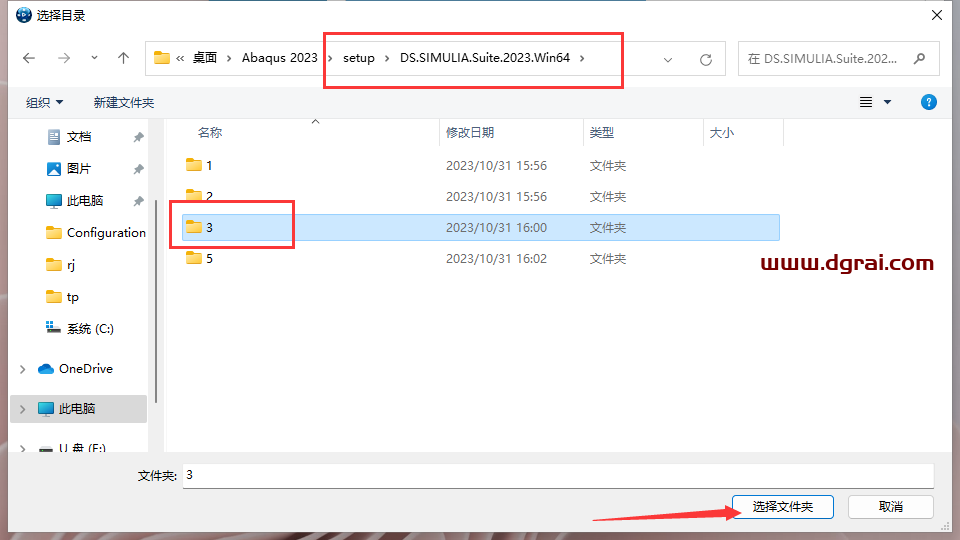Expand chevron after Abaqus 2023 breadcrumb
The width and height of the screenshot is (960, 540).
tap(330, 58)
